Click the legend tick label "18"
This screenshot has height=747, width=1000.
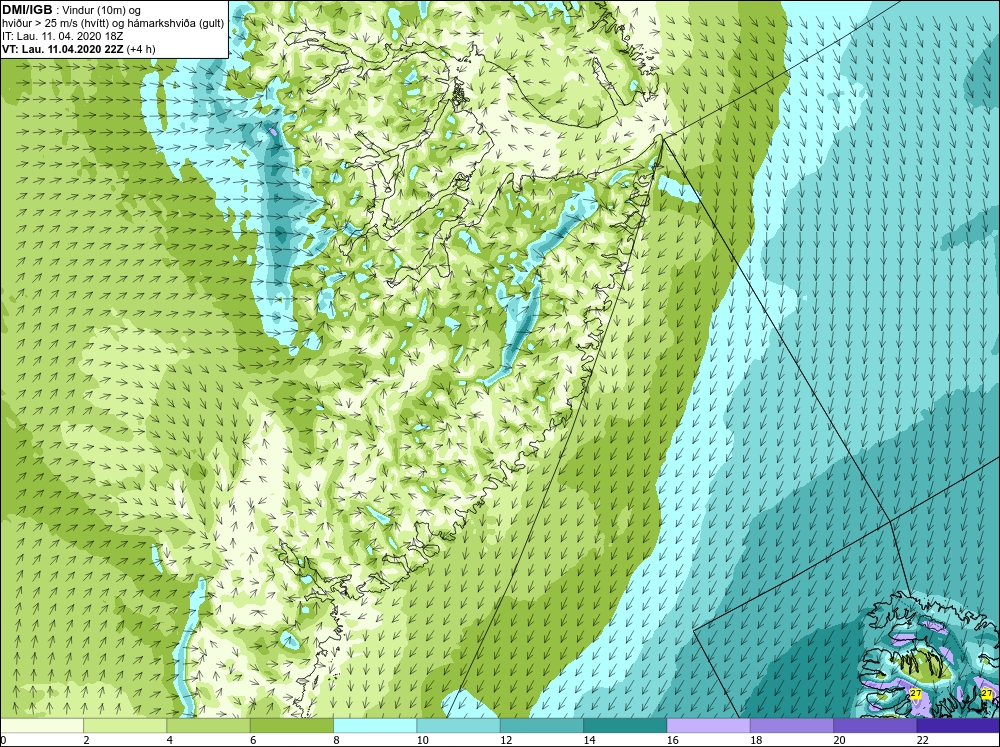pos(756,740)
